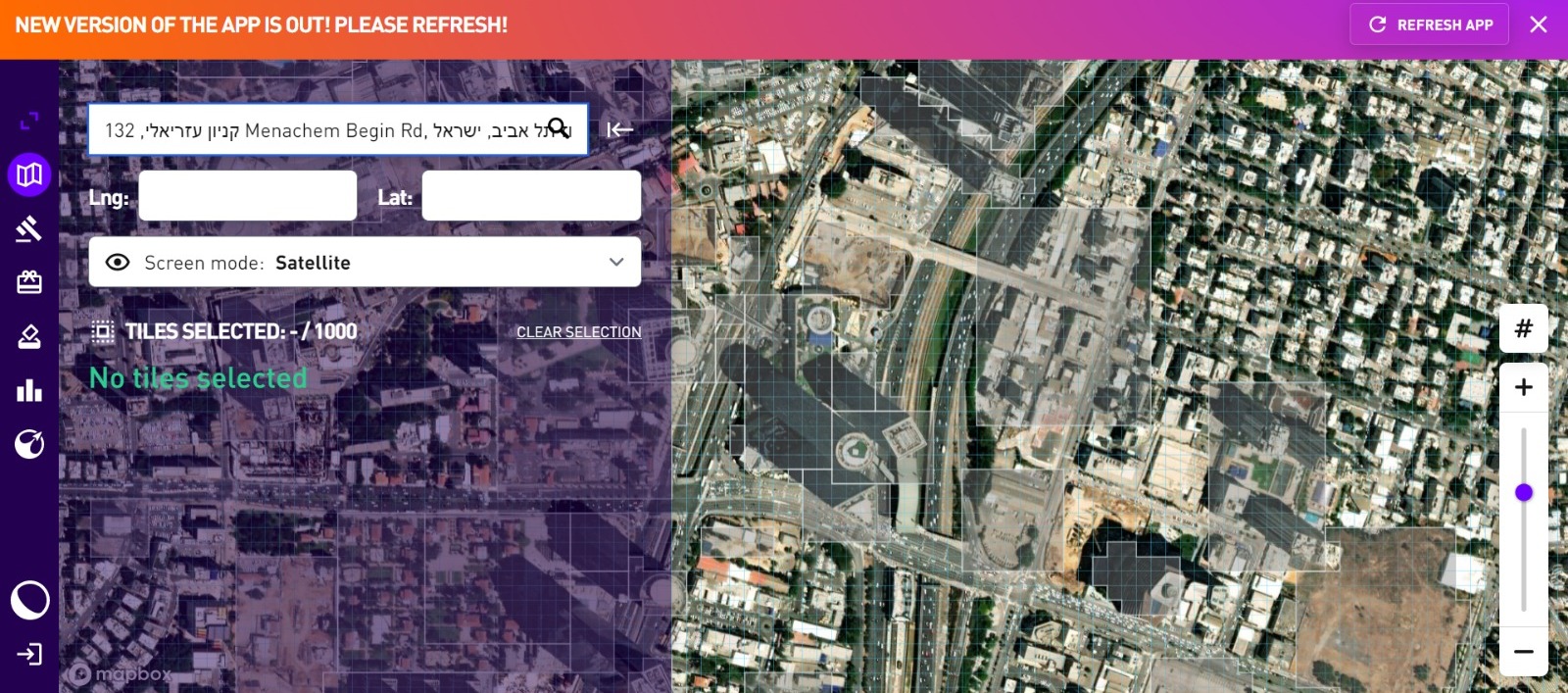This screenshot has width=1568, height=693.
Task: Click the search magnifier icon
Action: [558, 128]
